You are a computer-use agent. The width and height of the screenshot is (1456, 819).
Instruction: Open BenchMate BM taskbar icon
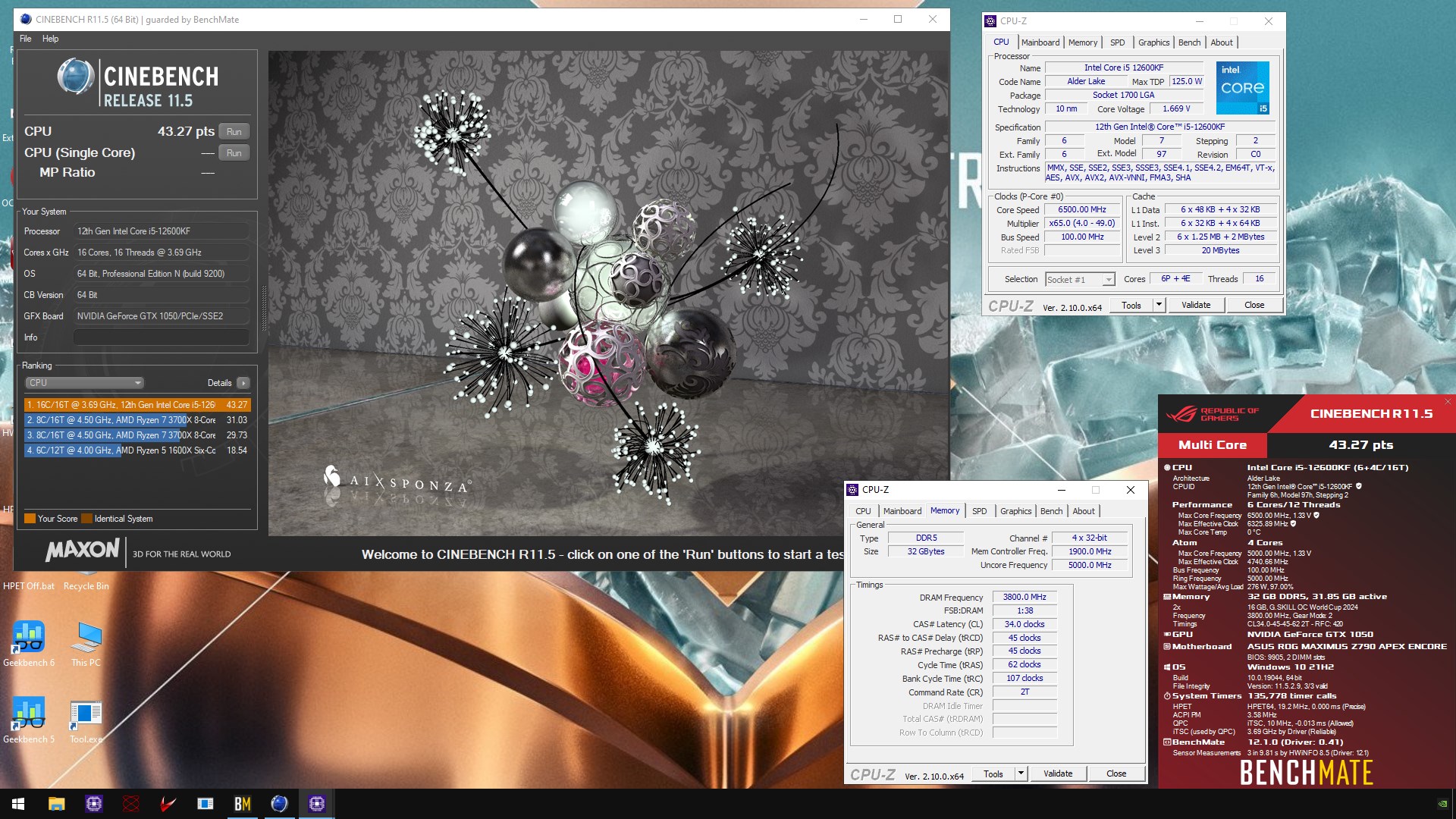[x=243, y=804]
